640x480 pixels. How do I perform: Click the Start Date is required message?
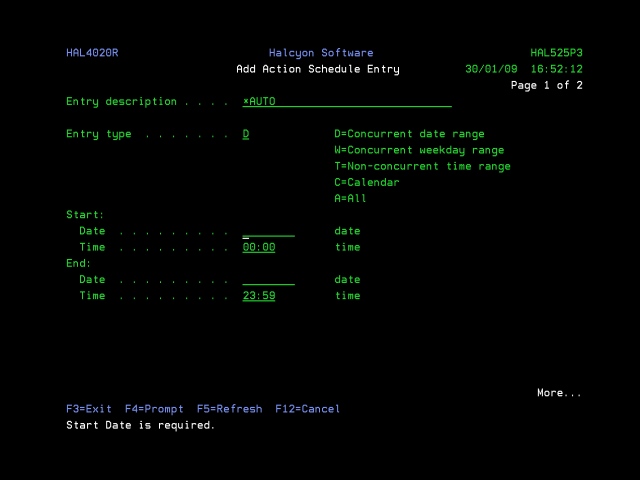coord(140,425)
